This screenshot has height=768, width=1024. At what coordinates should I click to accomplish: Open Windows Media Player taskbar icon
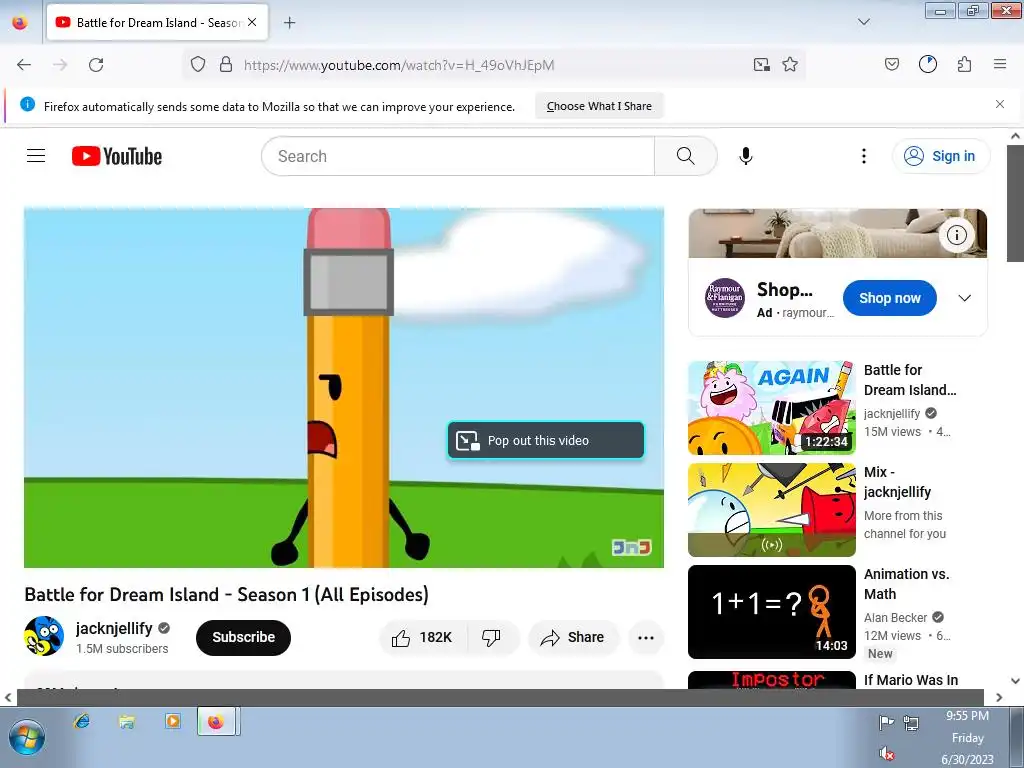pyautogui.click(x=172, y=721)
